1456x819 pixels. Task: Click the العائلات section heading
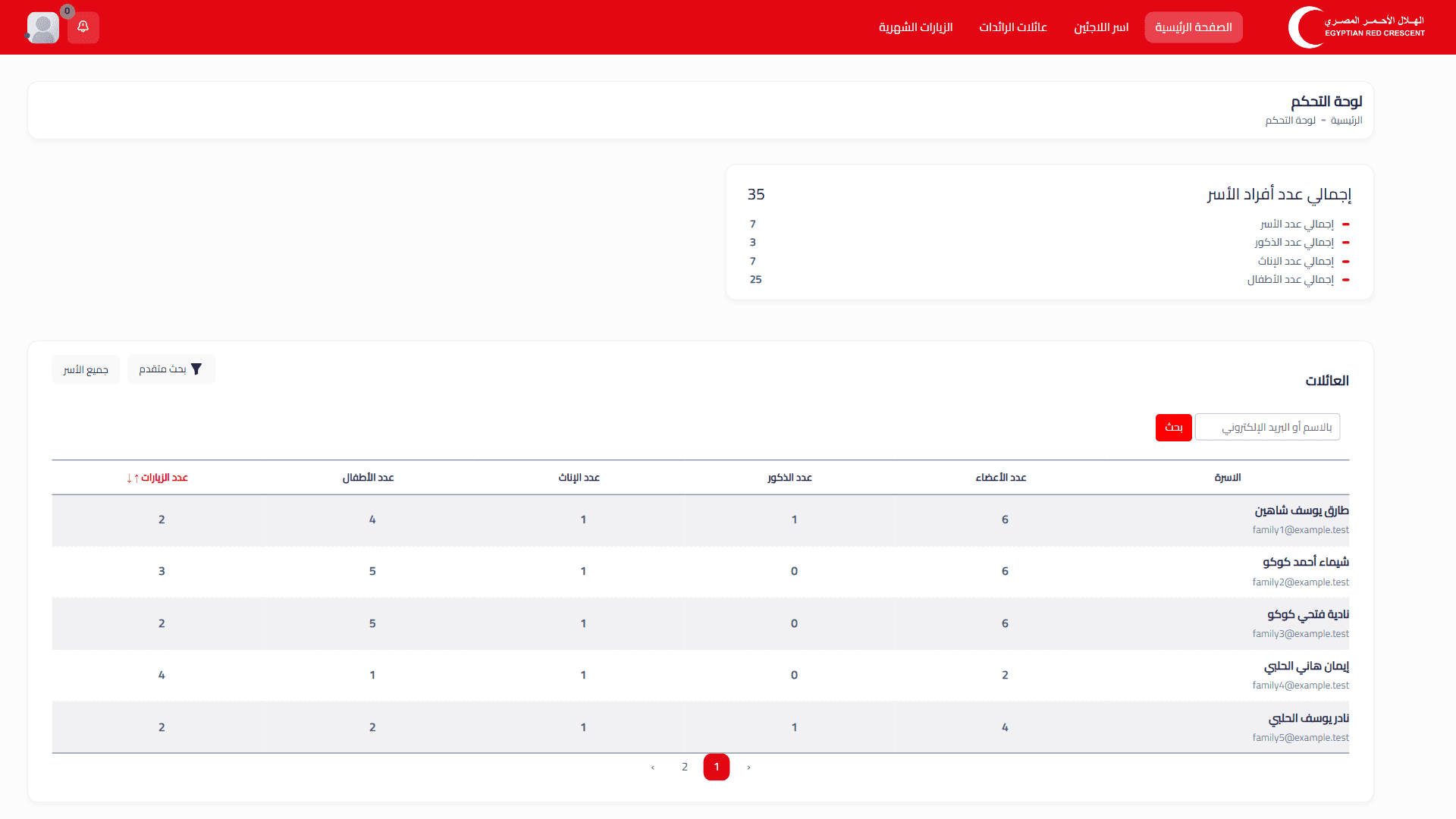tap(1327, 381)
